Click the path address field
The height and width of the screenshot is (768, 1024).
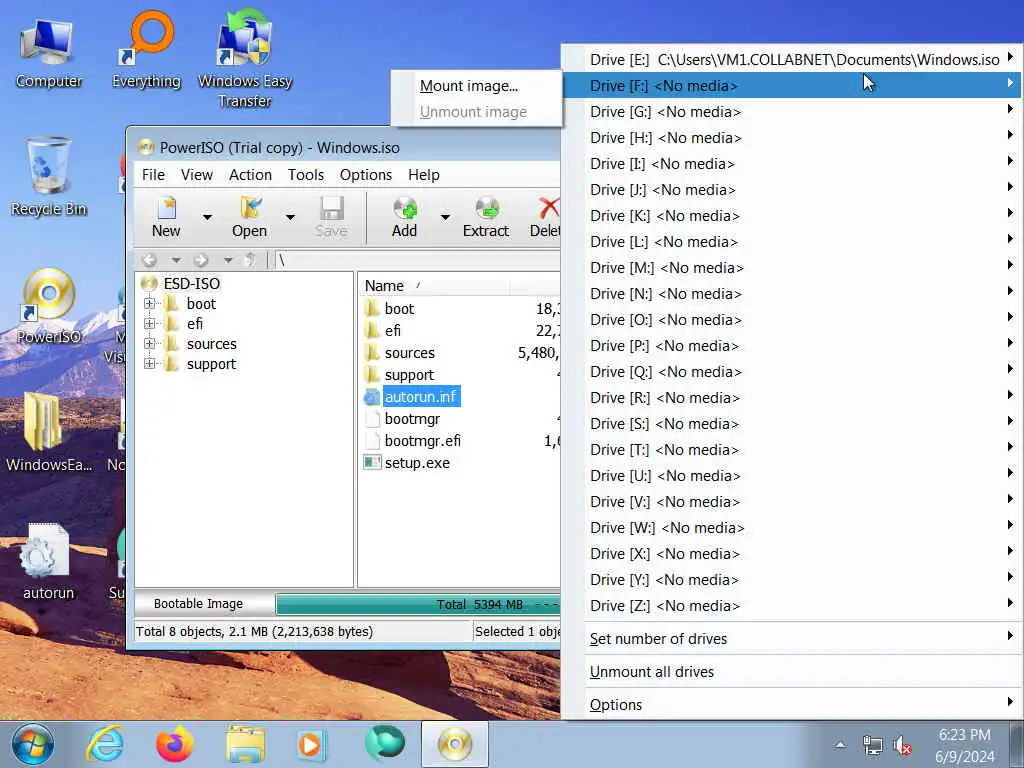click(417, 260)
